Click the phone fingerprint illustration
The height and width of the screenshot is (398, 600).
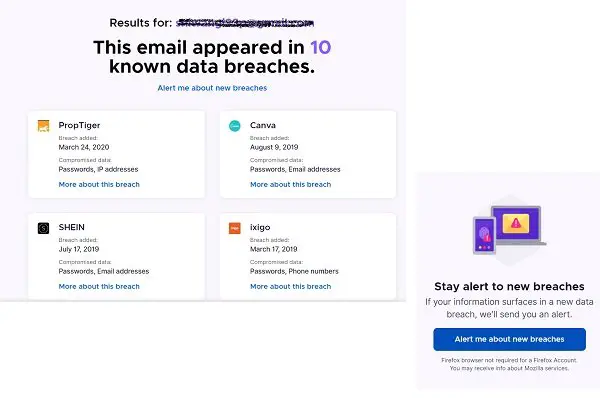[x=484, y=235]
